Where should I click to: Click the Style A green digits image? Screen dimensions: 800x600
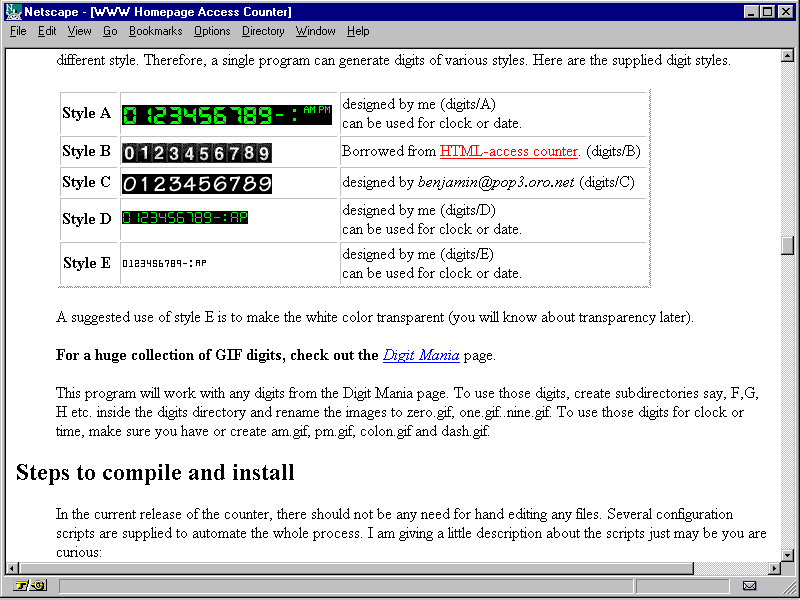[226, 114]
